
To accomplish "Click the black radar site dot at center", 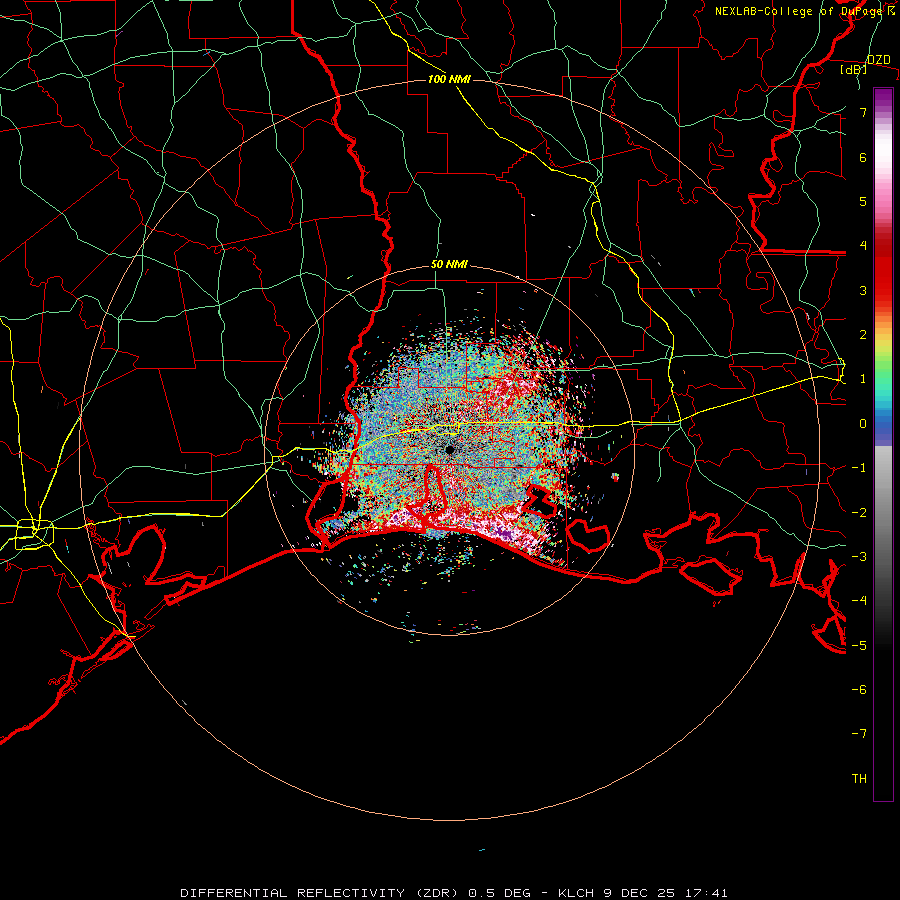I will click(x=449, y=450).
